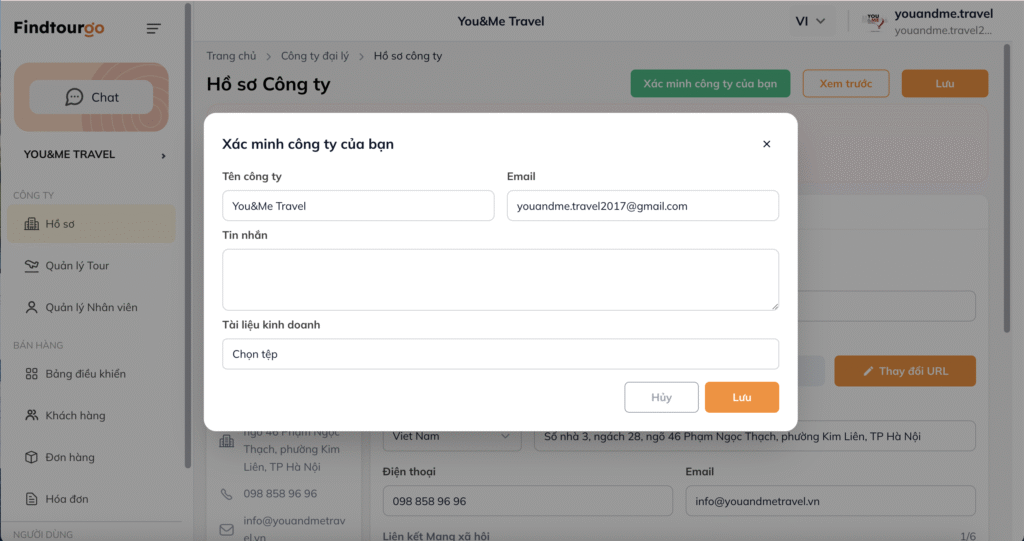Go to Trang chủ breadcrumb
The height and width of the screenshot is (541, 1024).
coord(231,56)
